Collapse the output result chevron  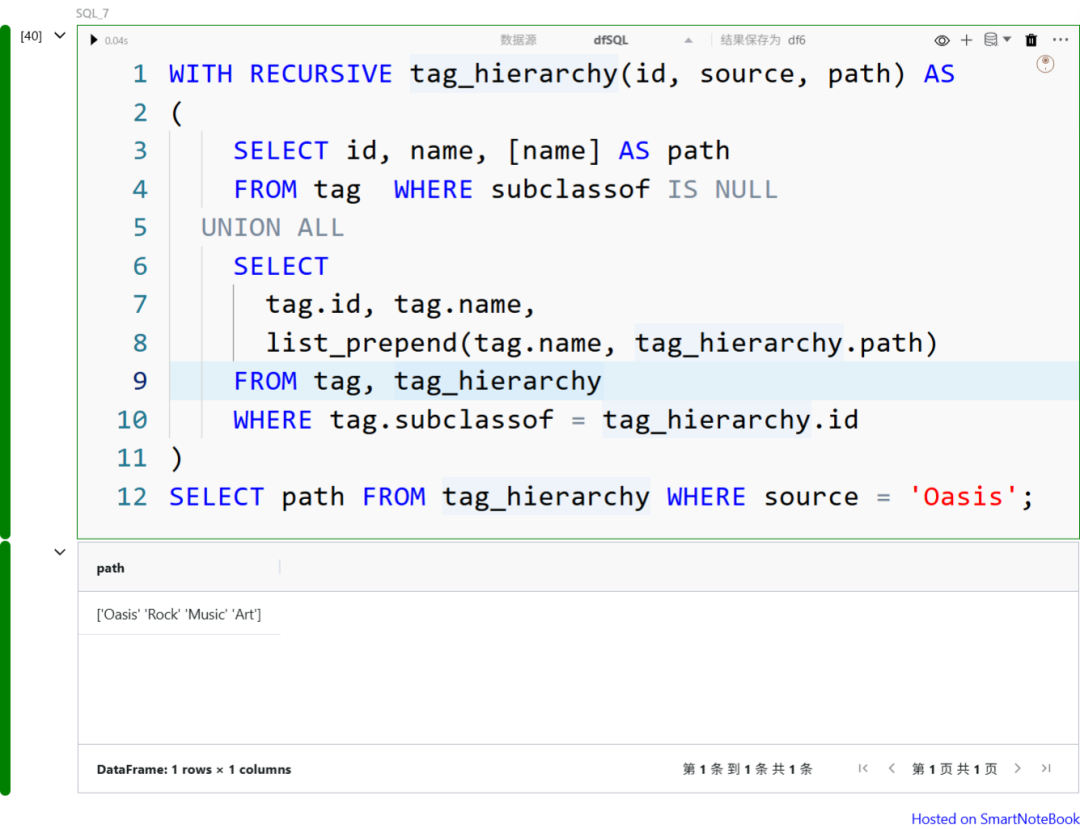point(60,552)
